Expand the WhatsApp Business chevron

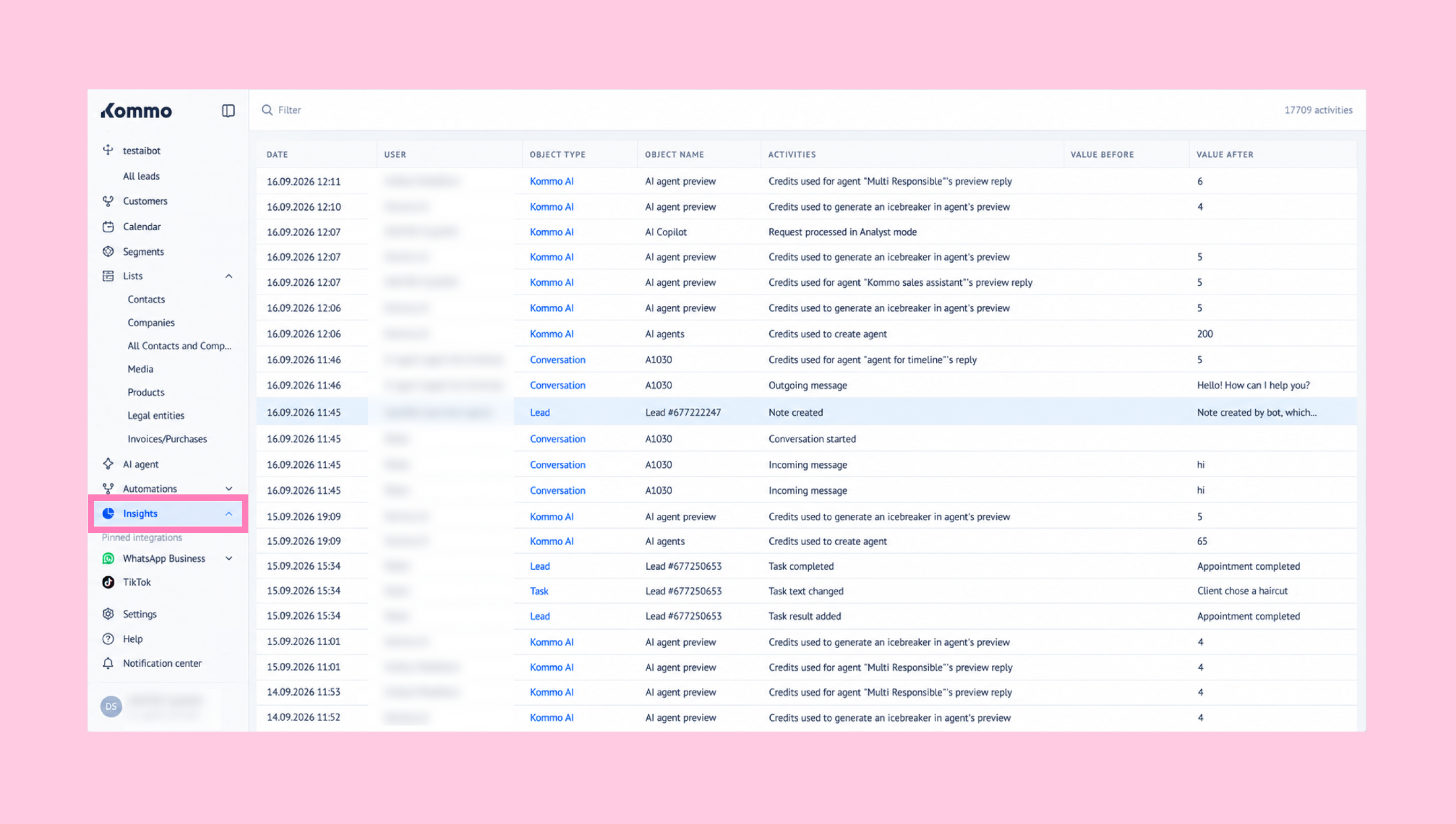[229, 559]
